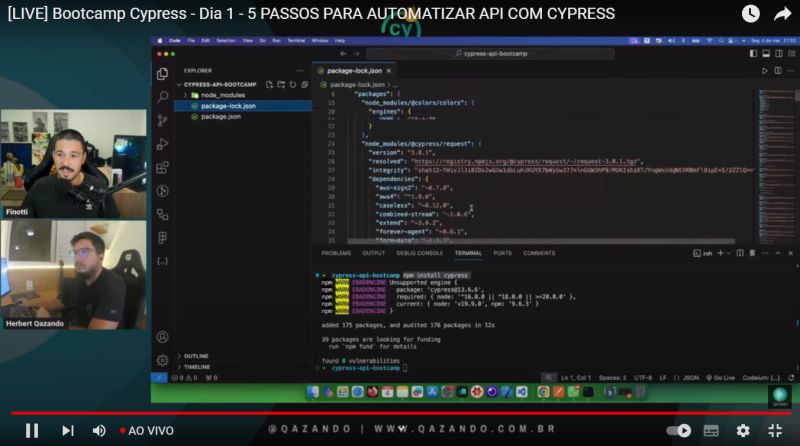Skip to the next video
Viewport: 800px width, 446px height.
[67, 431]
